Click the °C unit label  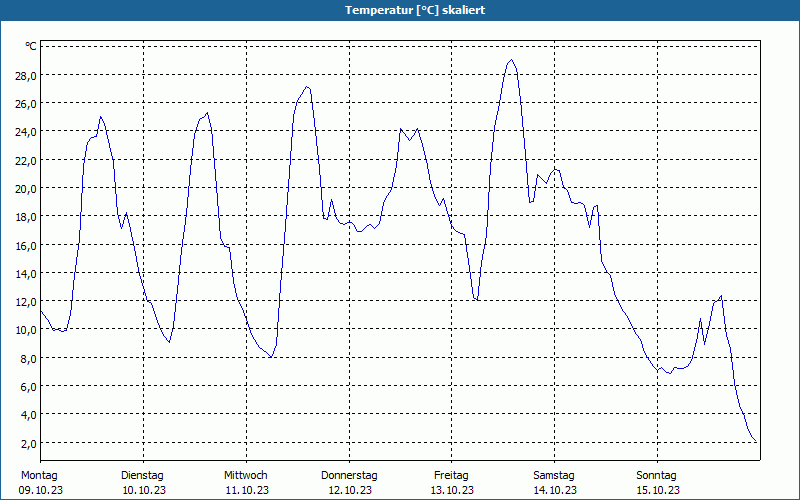click(x=31, y=46)
